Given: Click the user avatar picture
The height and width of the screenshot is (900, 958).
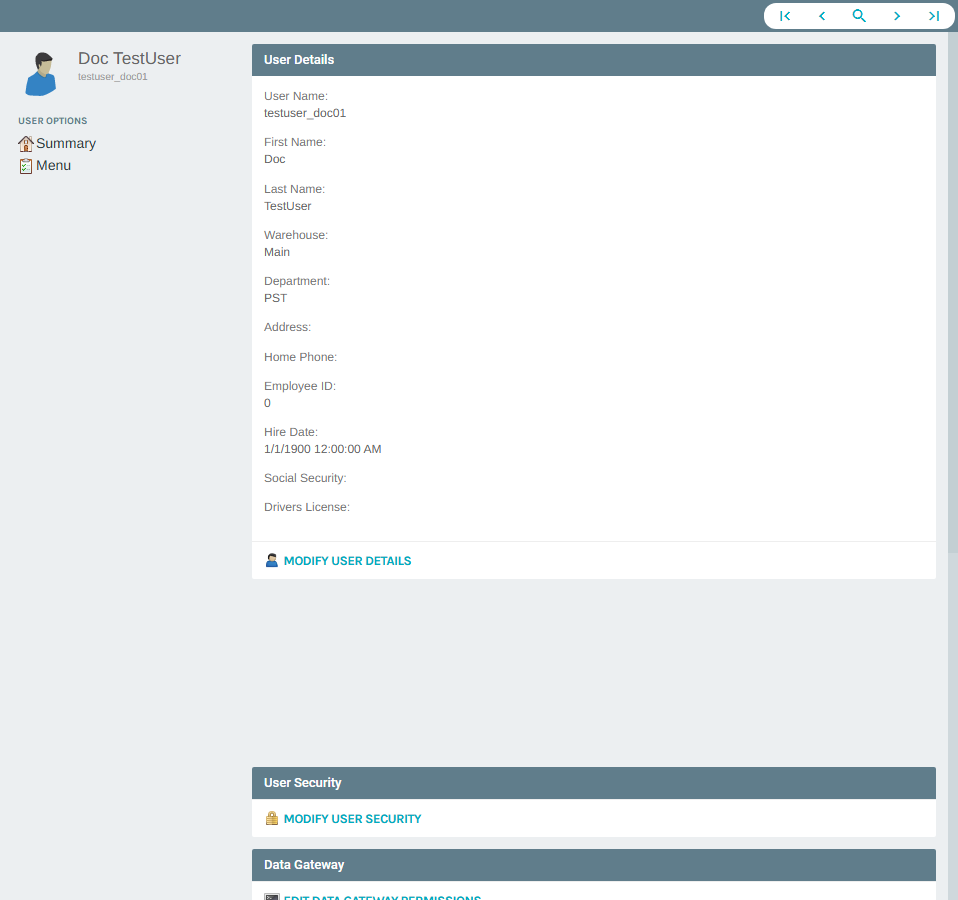Looking at the screenshot, I should tap(41, 71).
